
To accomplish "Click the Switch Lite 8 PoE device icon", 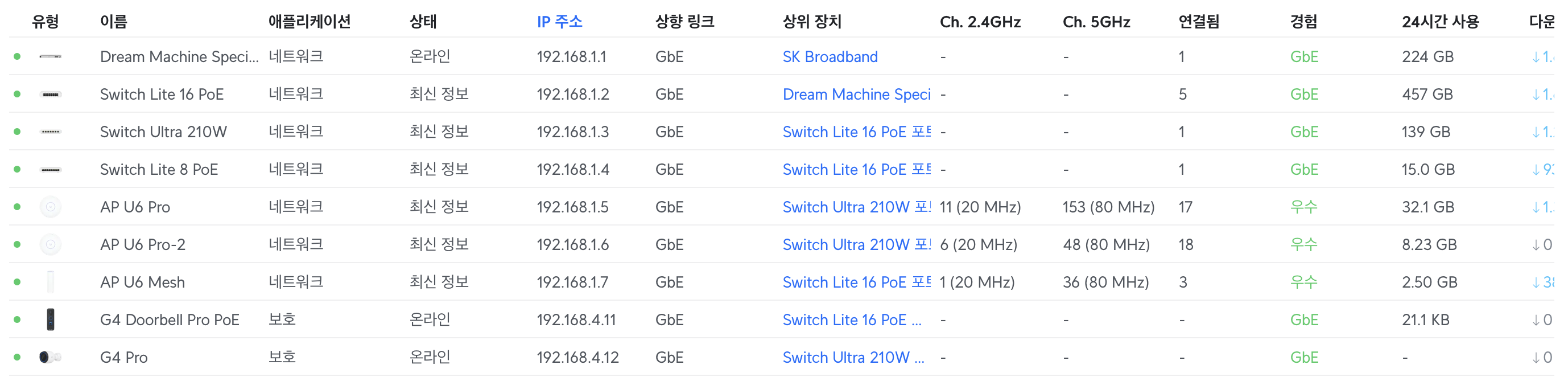I will click(x=51, y=170).
